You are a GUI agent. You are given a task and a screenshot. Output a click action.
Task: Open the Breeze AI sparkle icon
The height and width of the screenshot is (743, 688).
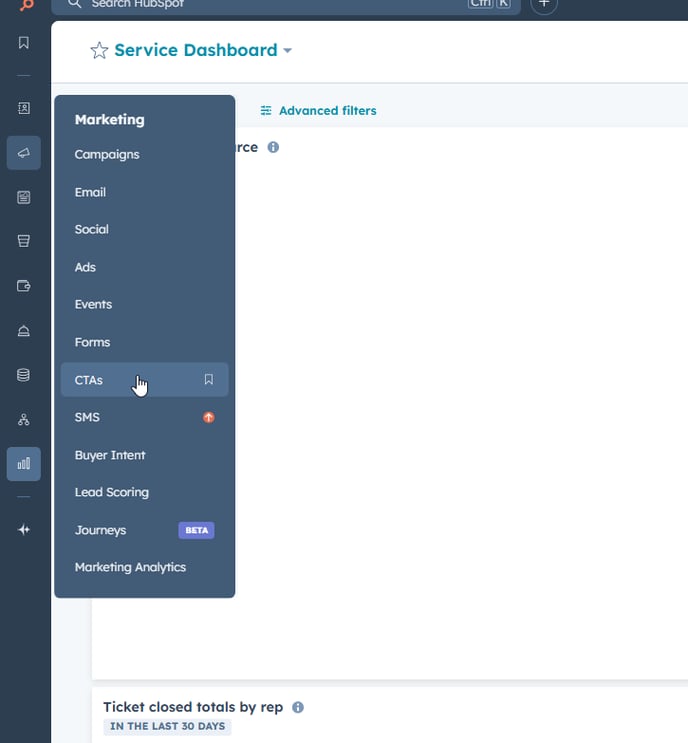[x=24, y=530]
